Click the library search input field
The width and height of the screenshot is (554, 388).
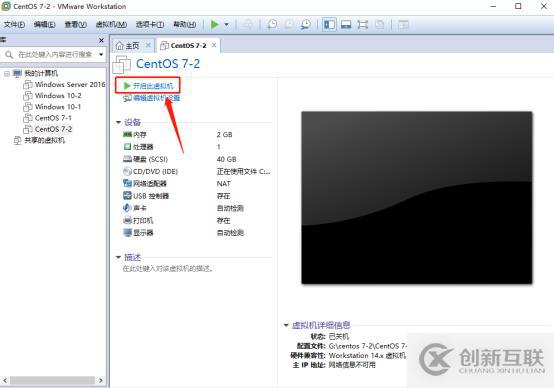coord(55,54)
